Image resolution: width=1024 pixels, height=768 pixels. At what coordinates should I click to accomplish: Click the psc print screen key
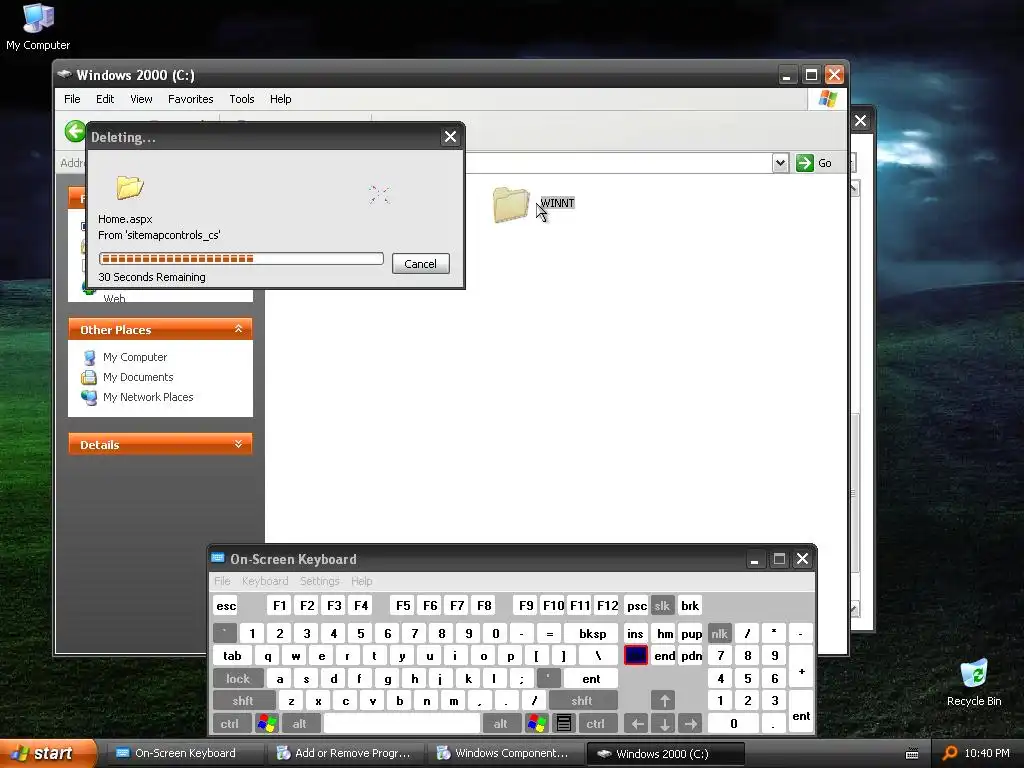(x=637, y=605)
